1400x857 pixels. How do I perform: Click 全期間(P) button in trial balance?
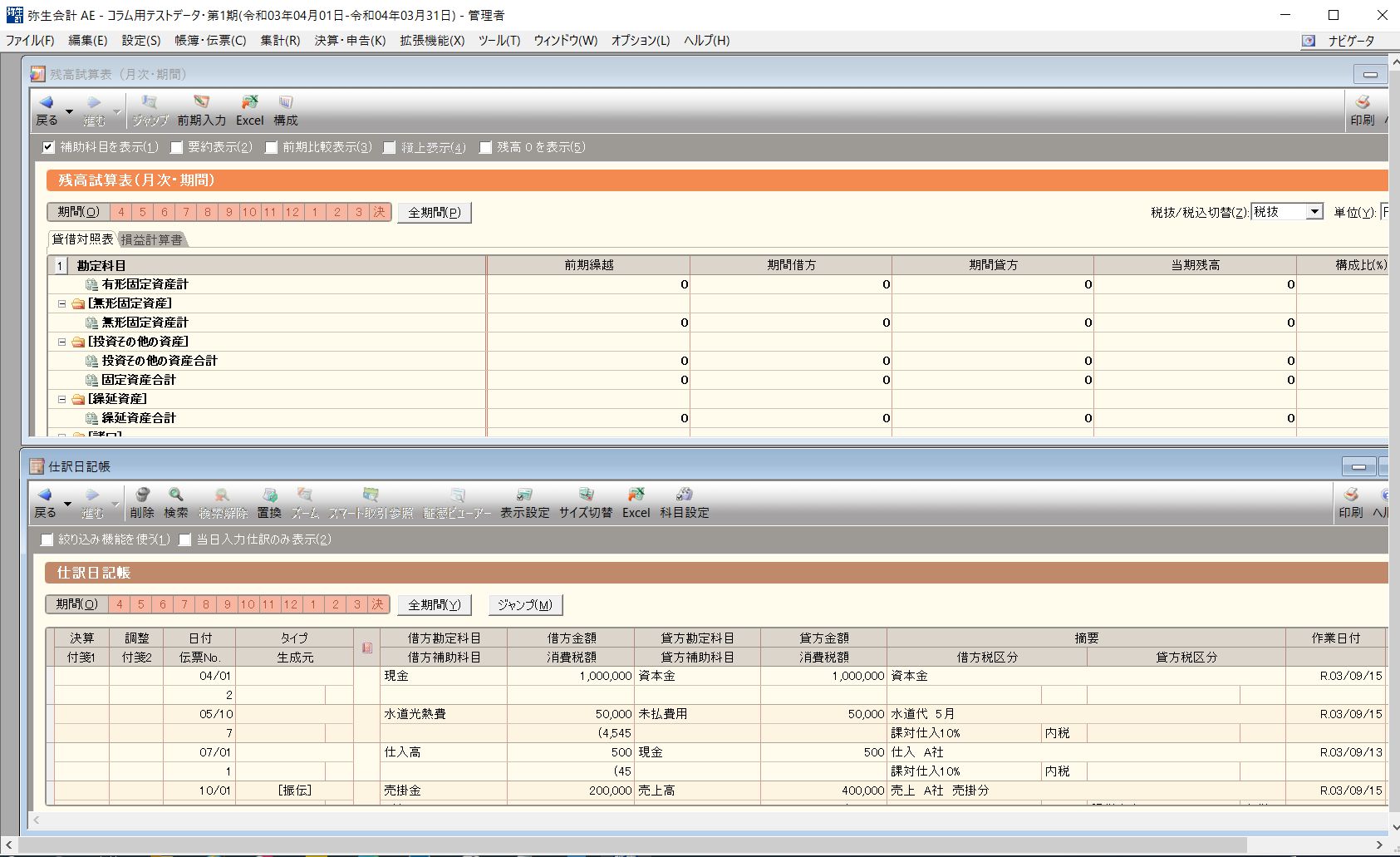[x=435, y=212]
